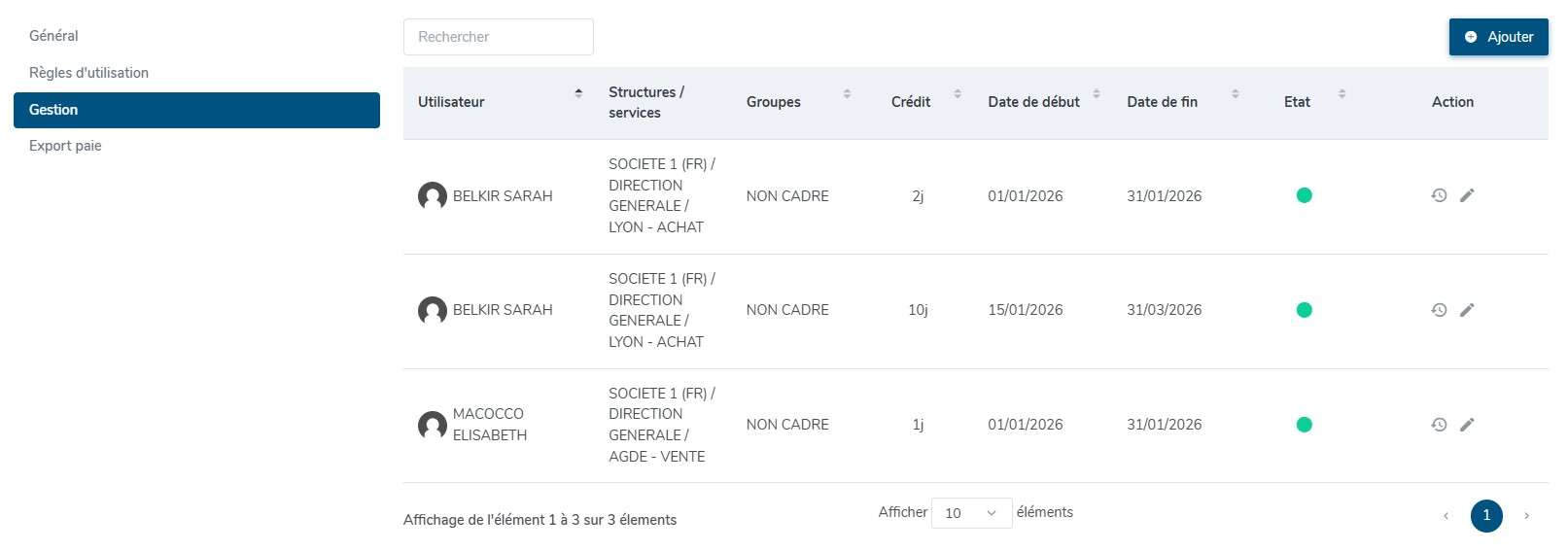Open the Export paie section
The width and height of the screenshot is (1568, 552).
point(65,146)
